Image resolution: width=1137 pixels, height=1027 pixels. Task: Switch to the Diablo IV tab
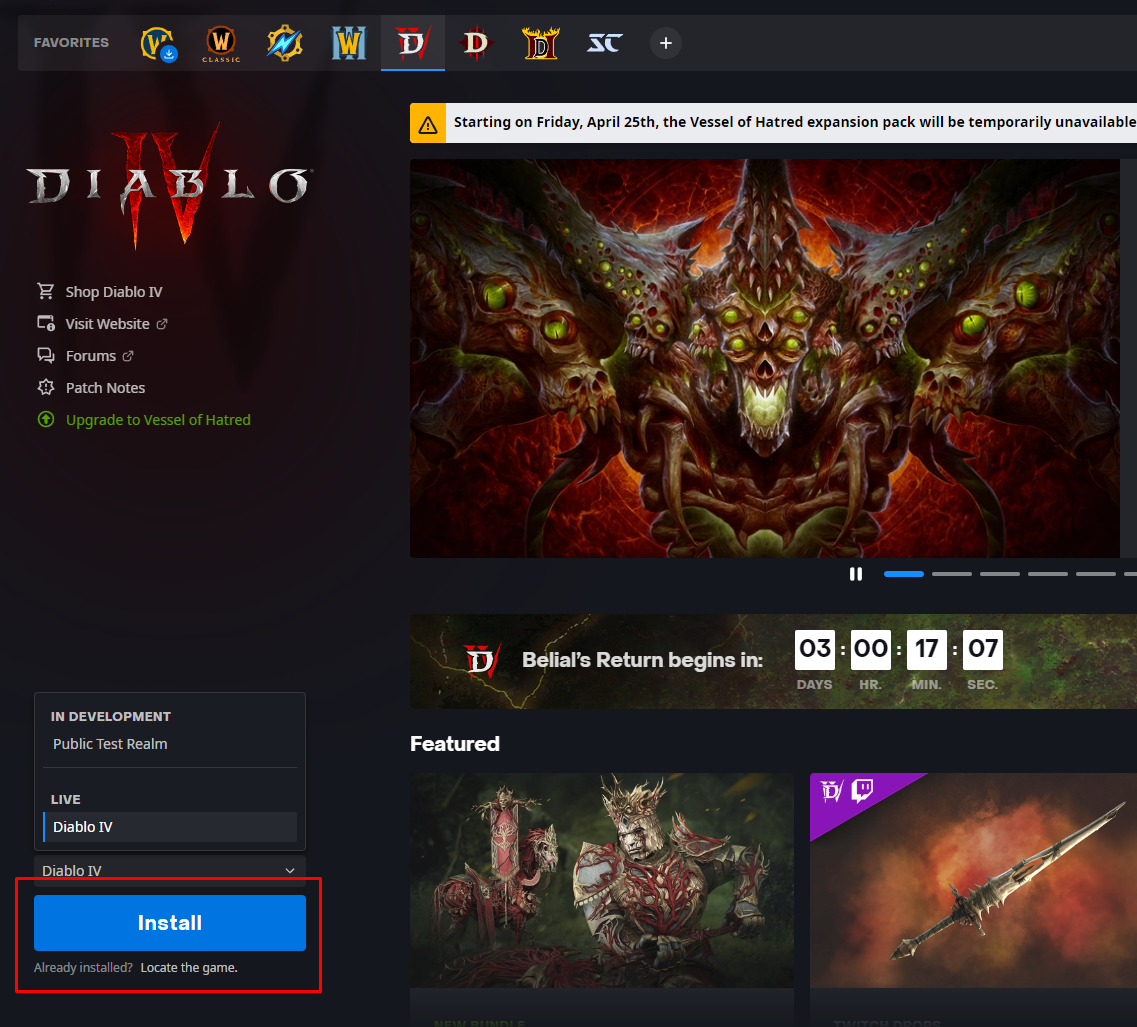(413, 43)
